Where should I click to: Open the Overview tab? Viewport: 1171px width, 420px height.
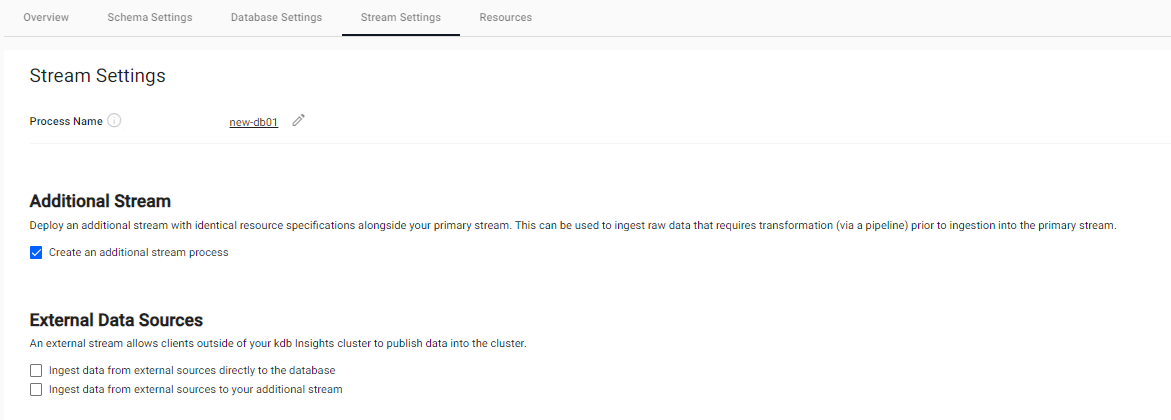pos(46,18)
